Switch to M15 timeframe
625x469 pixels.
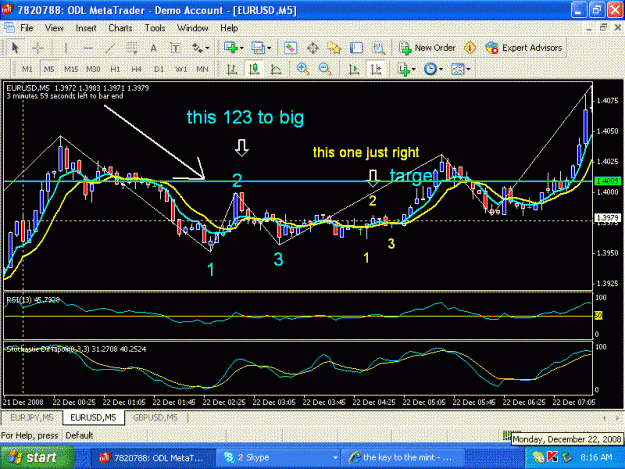click(71, 69)
